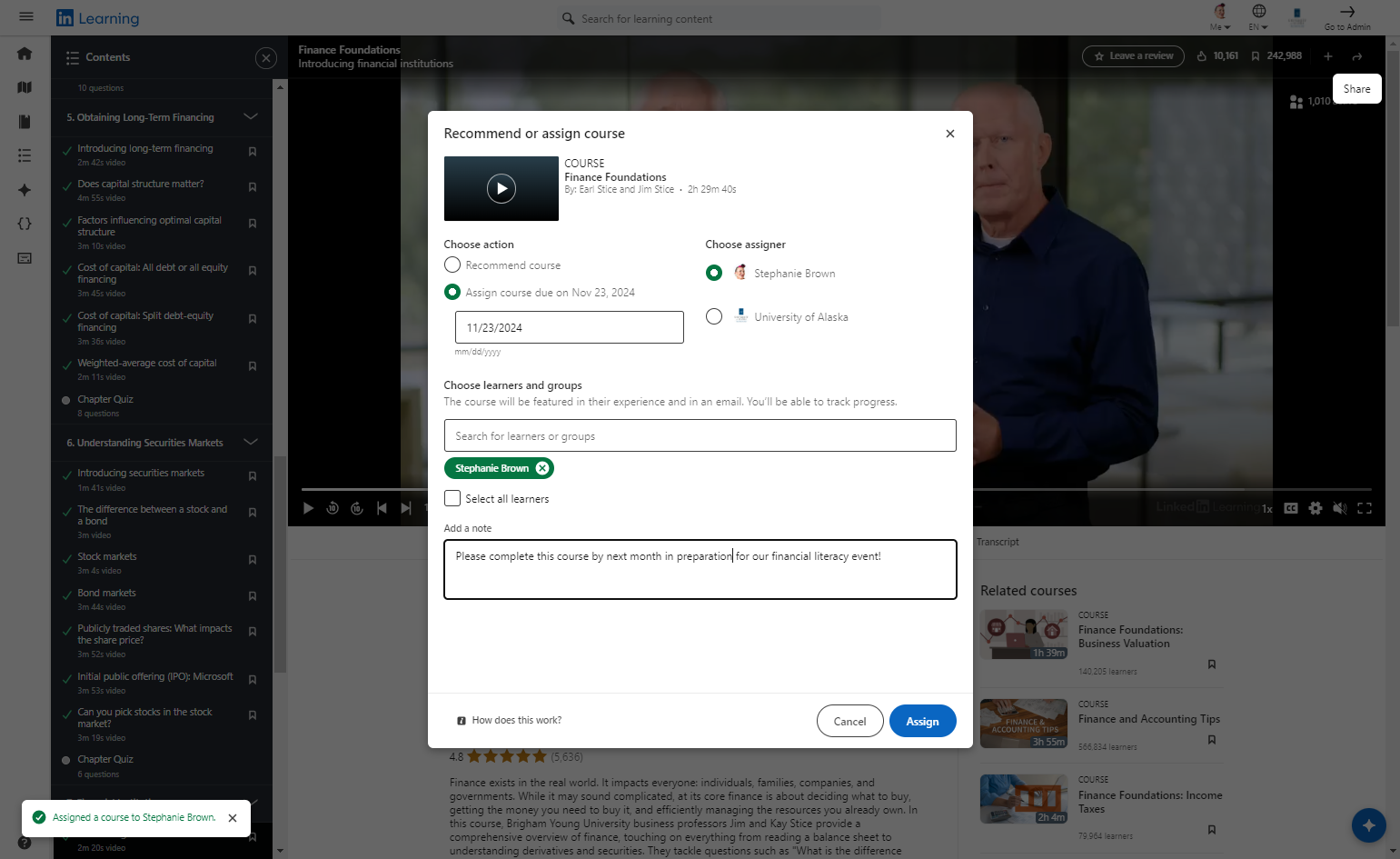Viewport: 1400px width, 859px height.
Task: Click the add plus icon in header
Action: point(1328,56)
